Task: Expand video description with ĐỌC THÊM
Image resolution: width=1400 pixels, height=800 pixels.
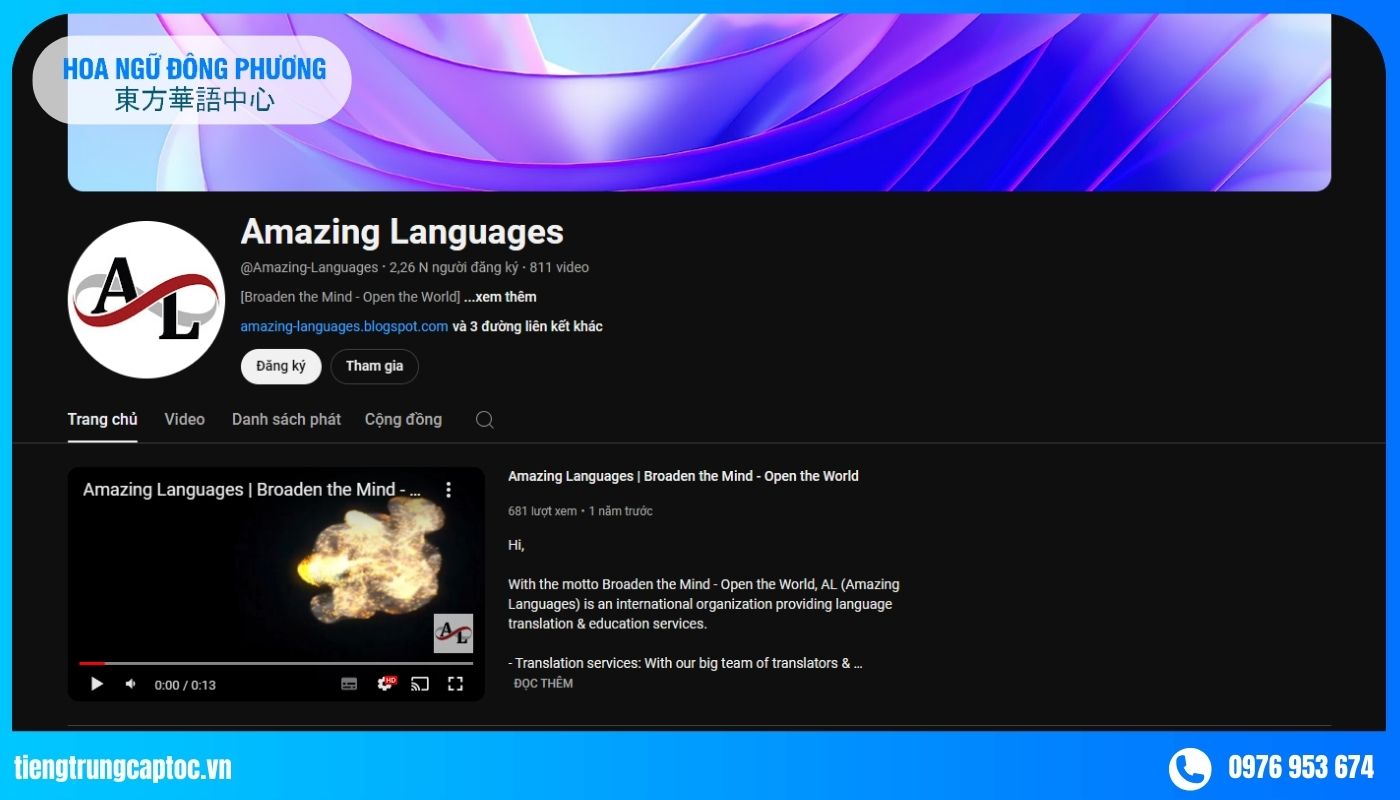Action: coord(543,684)
